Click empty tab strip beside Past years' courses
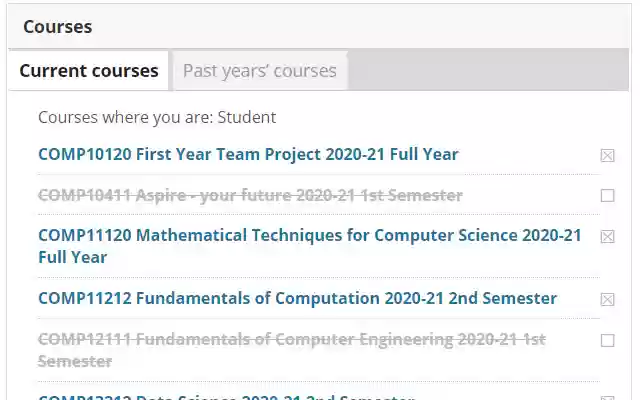 coord(490,70)
